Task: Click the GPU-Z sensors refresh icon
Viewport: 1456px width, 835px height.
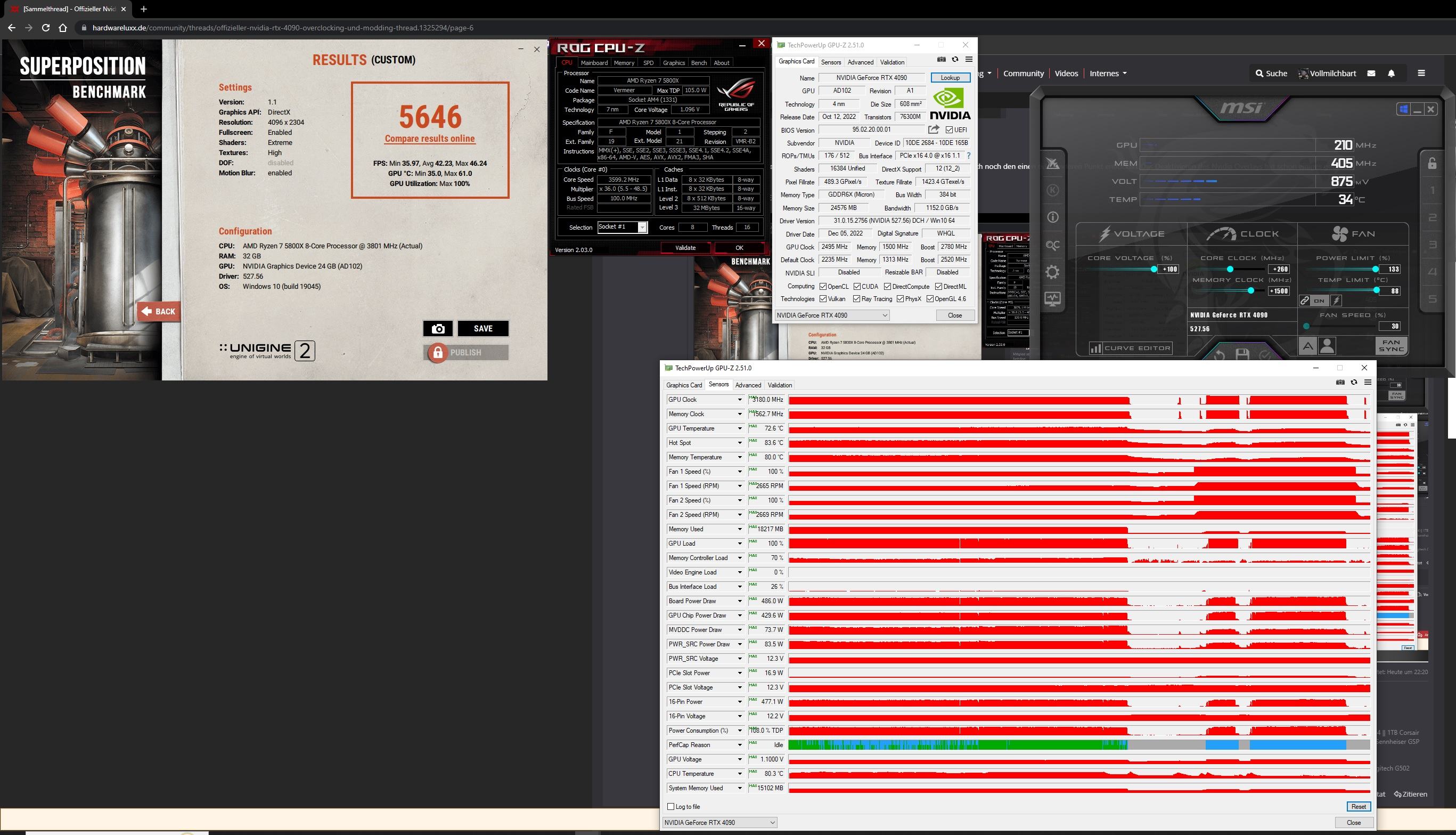Action: [1353, 383]
